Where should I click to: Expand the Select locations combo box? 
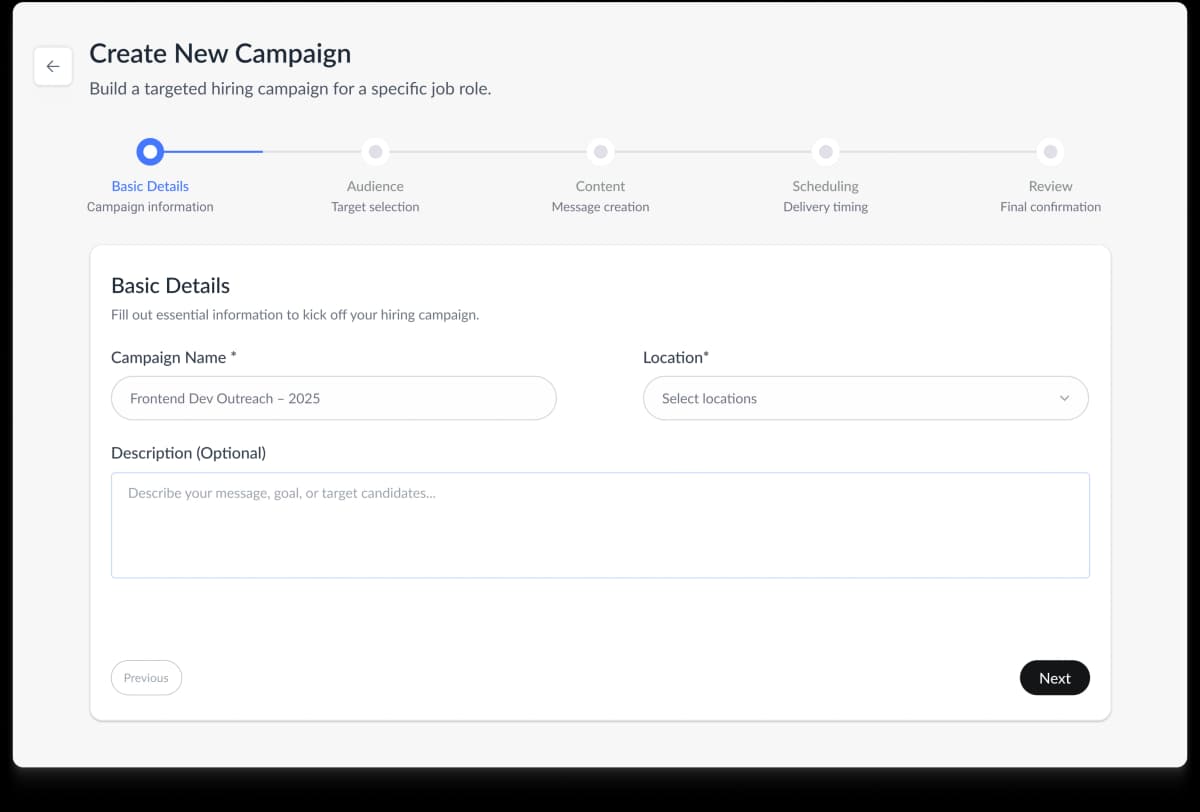pos(866,398)
